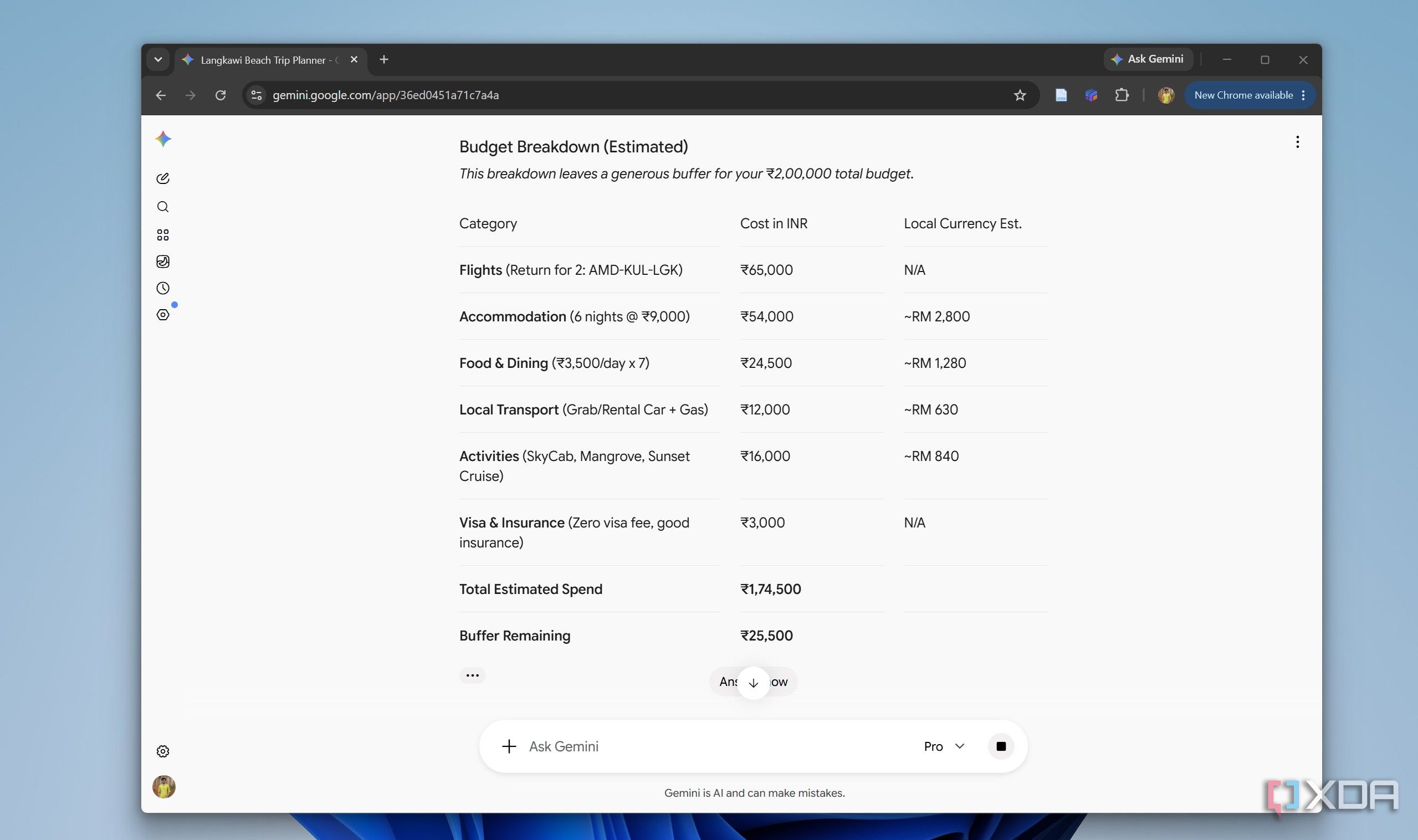Reload the Gemini page
The height and width of the screenshot is (840, 1418).
tap(221, 95)
